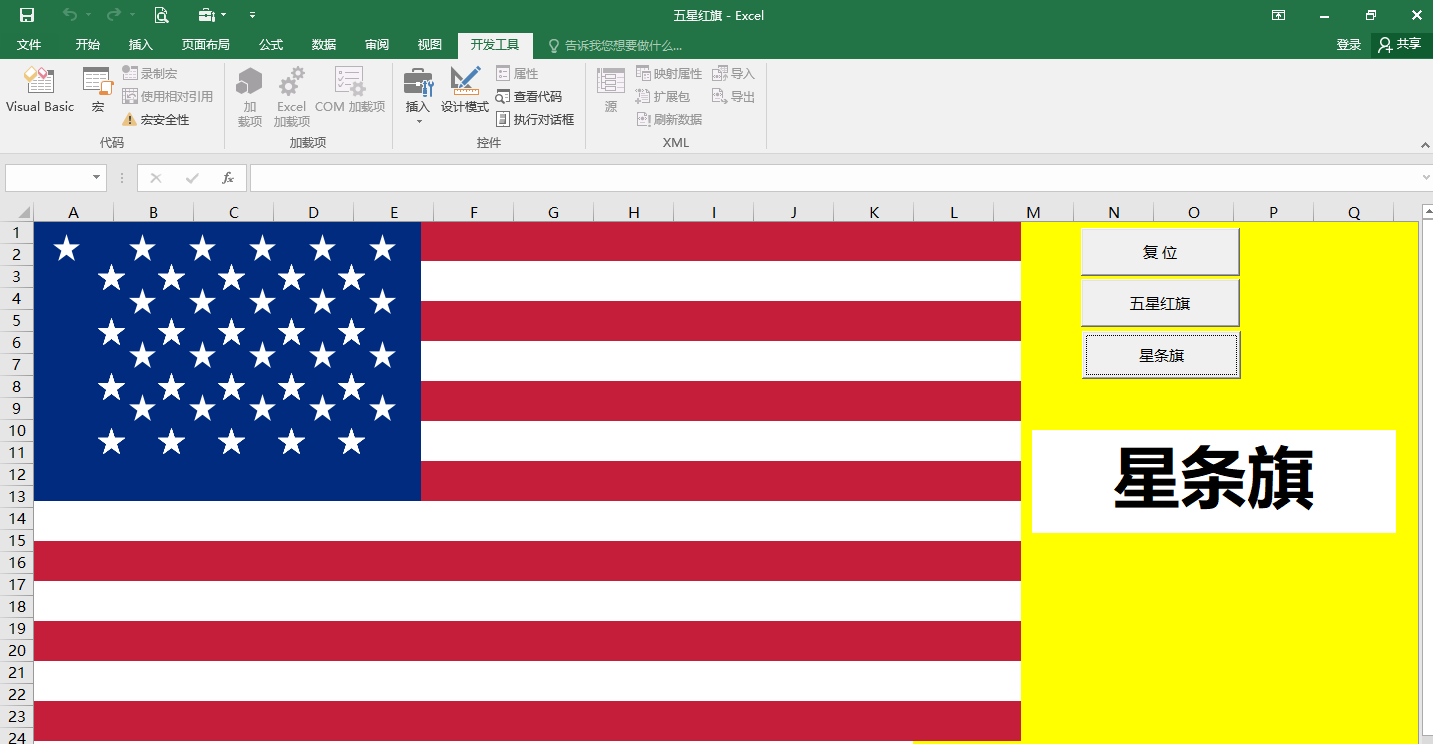This screenshot has width=1433, height=744.
Task: Click the 共享 share button
Action: [1400, 45]
